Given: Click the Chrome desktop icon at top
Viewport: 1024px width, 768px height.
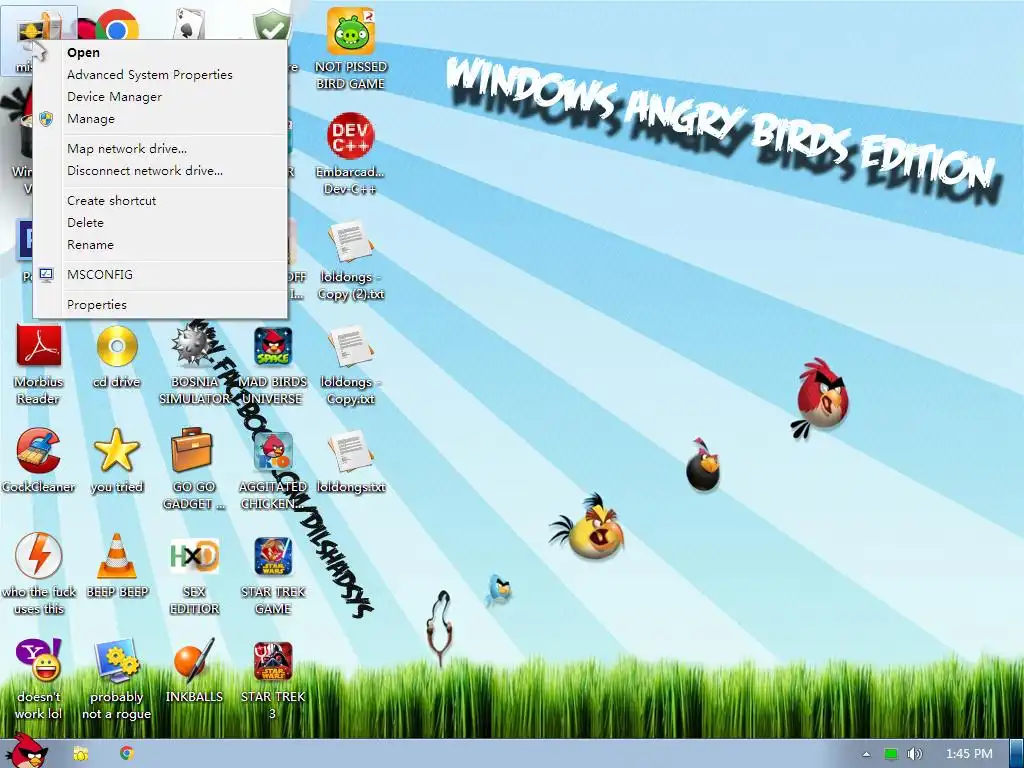Looking at the screenshot, I should coord(118,26).
